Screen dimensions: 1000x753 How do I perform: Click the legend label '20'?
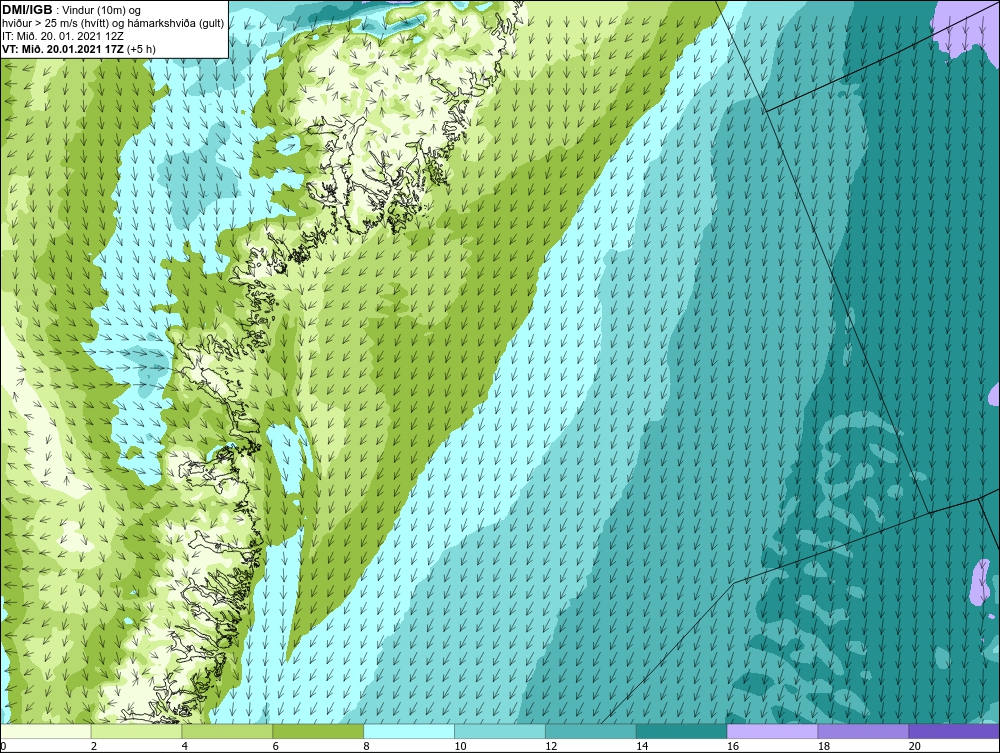coord(915,746)
